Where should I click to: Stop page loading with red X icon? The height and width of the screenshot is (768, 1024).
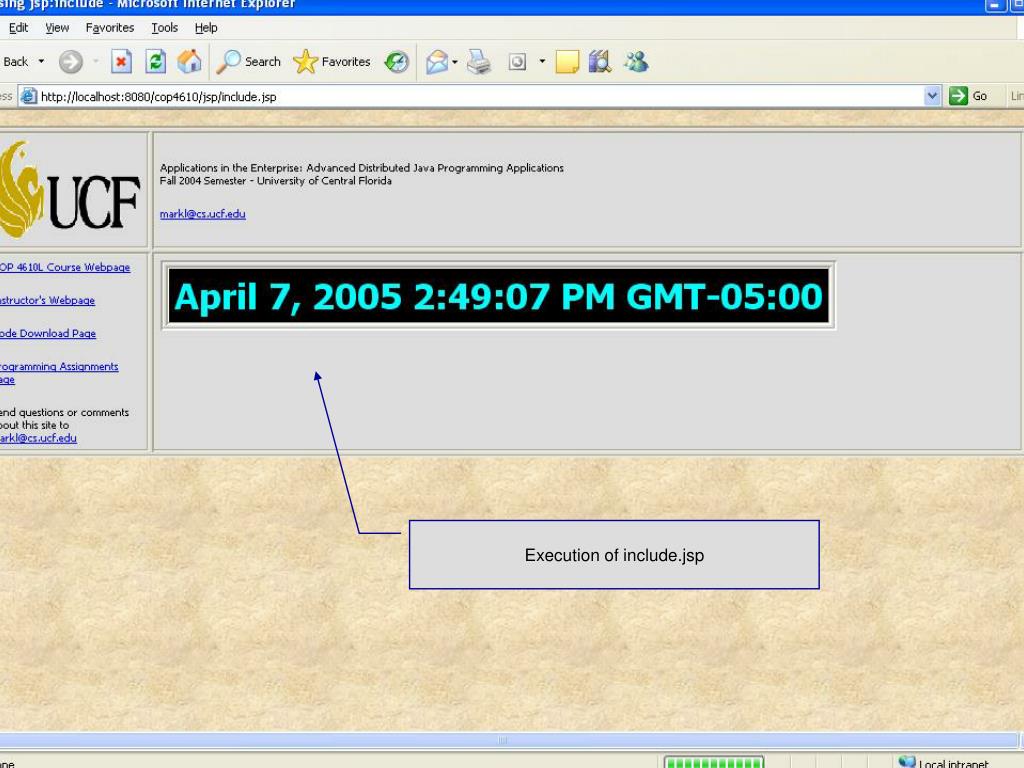point(121,62)
